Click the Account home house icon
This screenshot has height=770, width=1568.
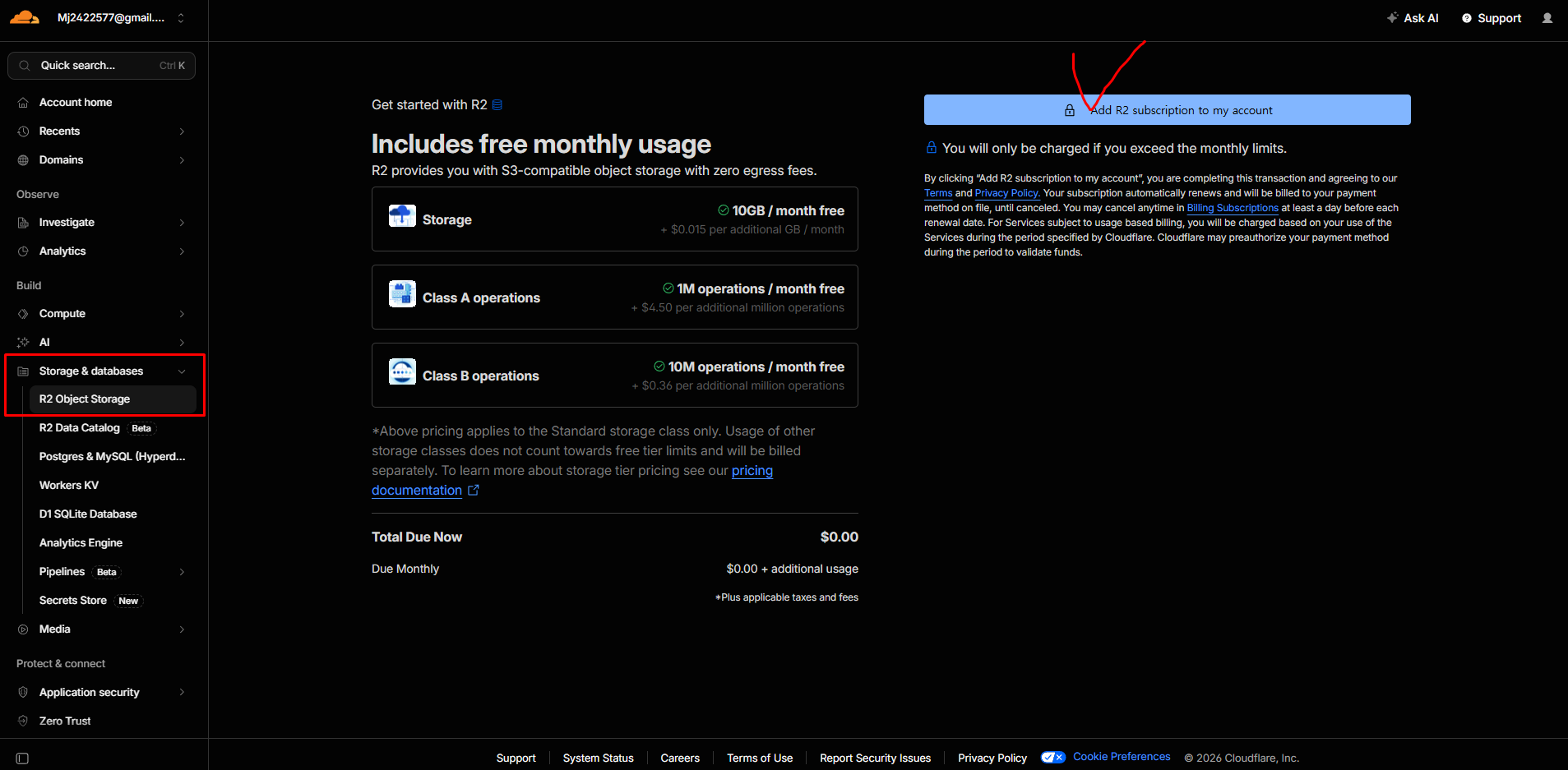(23, 103)
